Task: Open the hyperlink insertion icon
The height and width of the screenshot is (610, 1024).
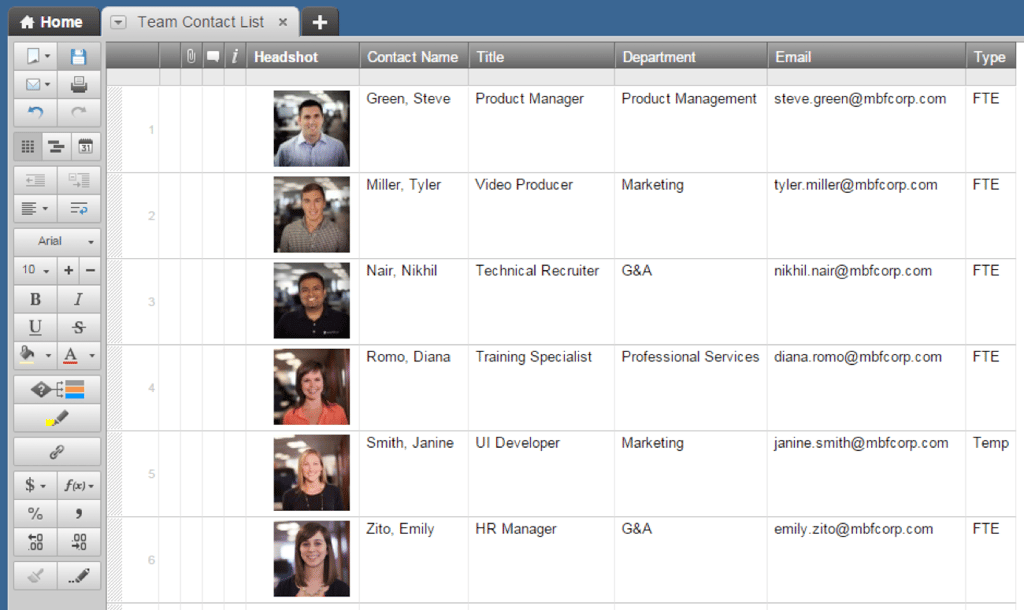Action: click(x=56, y=452)
